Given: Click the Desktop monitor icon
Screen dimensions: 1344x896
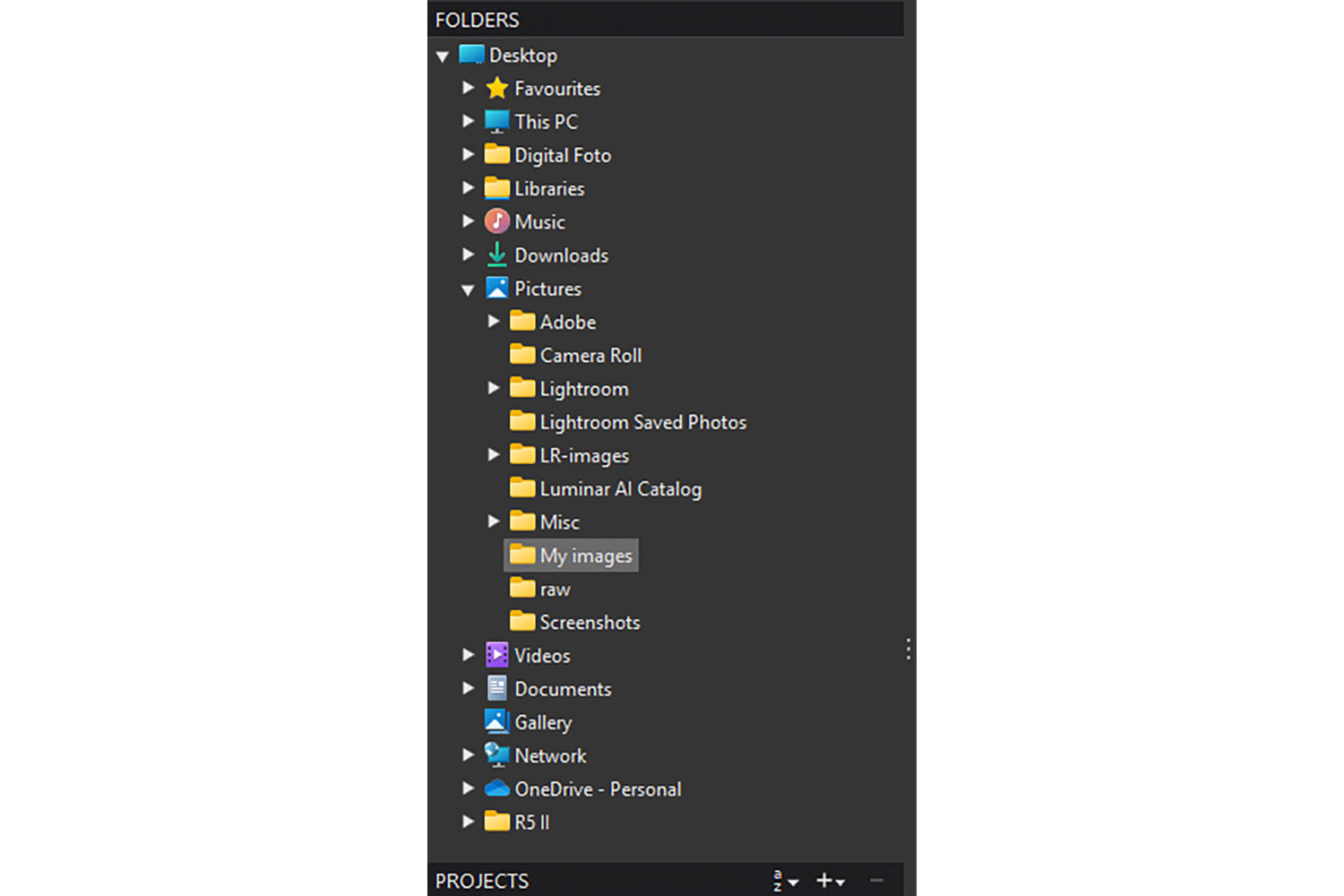Looking at the screenshot, I should pyautogui.click(x=471, y=55).
